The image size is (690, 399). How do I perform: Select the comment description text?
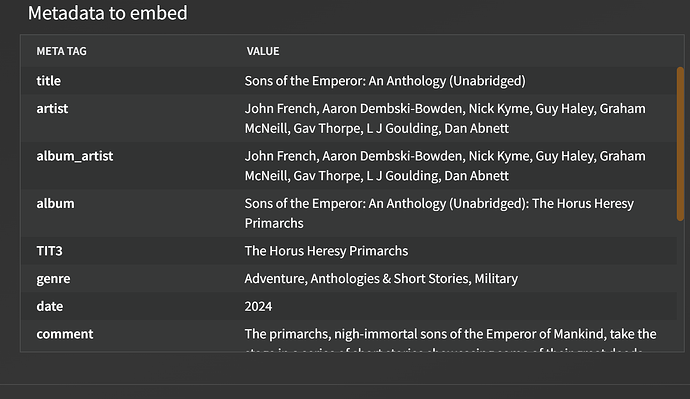tap(451, 339)
